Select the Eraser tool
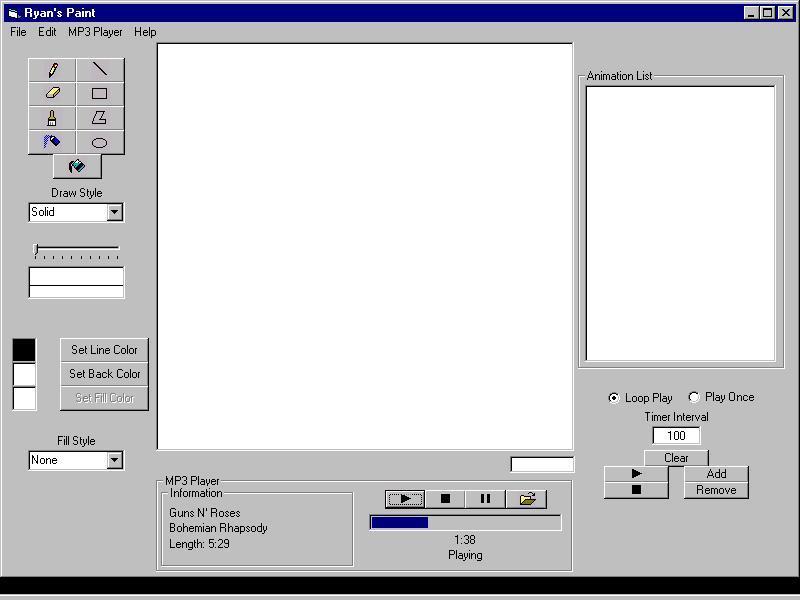800x600 pixels. pyautogui.click(x=52, y=93)
